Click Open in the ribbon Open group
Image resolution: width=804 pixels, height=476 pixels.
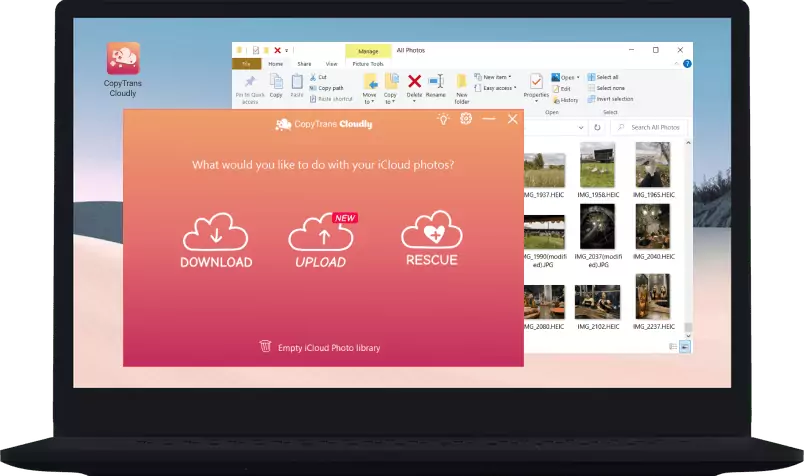[562, 77]
